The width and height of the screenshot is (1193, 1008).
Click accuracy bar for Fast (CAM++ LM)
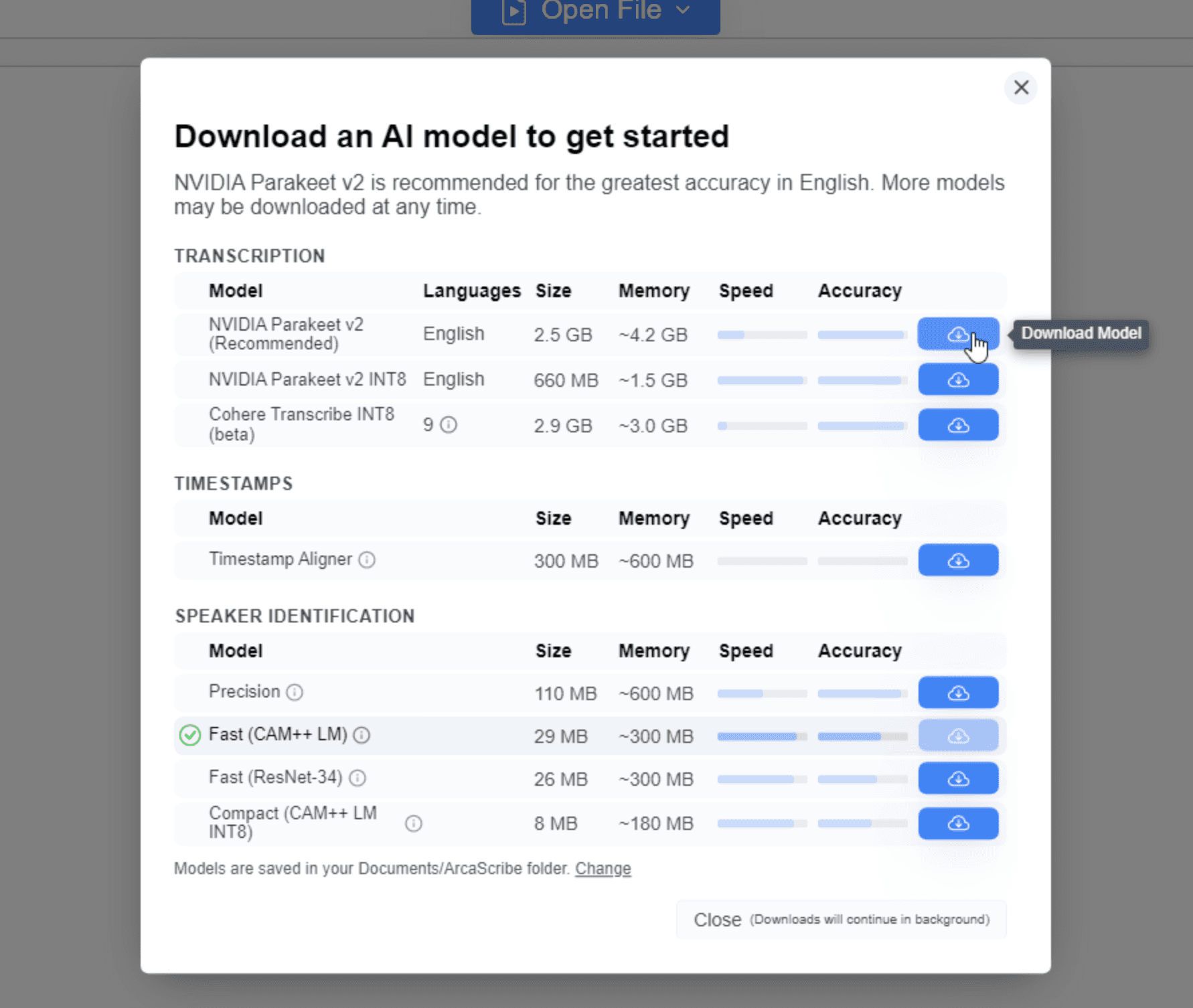tap(862, 736)
